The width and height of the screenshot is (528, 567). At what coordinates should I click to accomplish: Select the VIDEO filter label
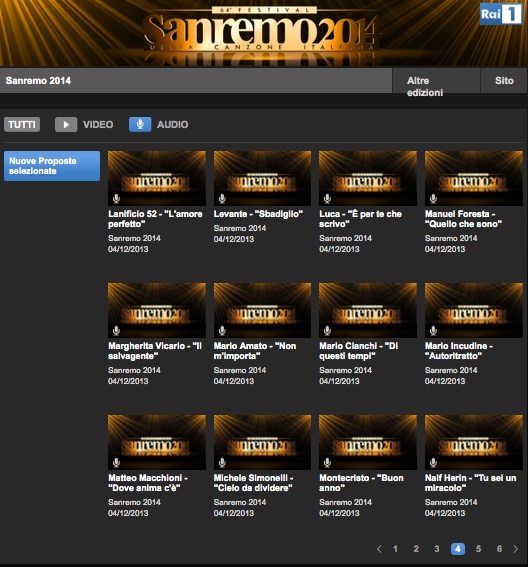click(x=98, y=124)
